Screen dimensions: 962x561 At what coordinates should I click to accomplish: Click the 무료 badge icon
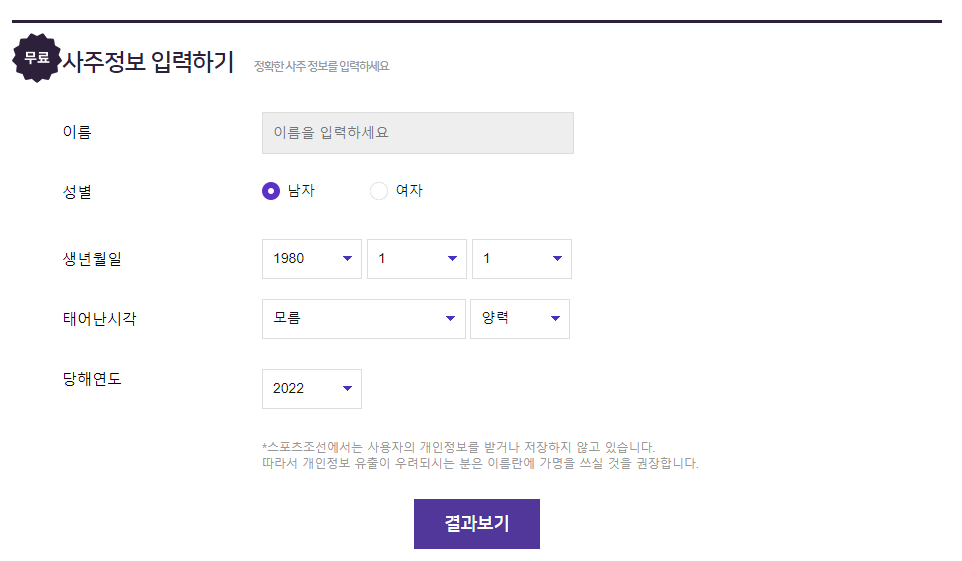(37, 58)
